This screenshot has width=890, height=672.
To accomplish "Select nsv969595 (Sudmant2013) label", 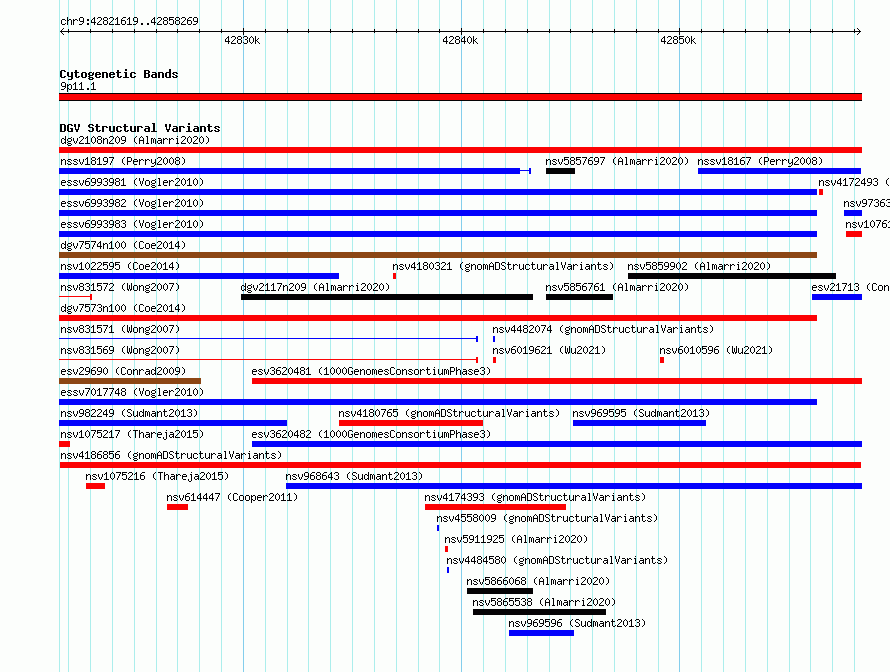I will tap(641, 413).
